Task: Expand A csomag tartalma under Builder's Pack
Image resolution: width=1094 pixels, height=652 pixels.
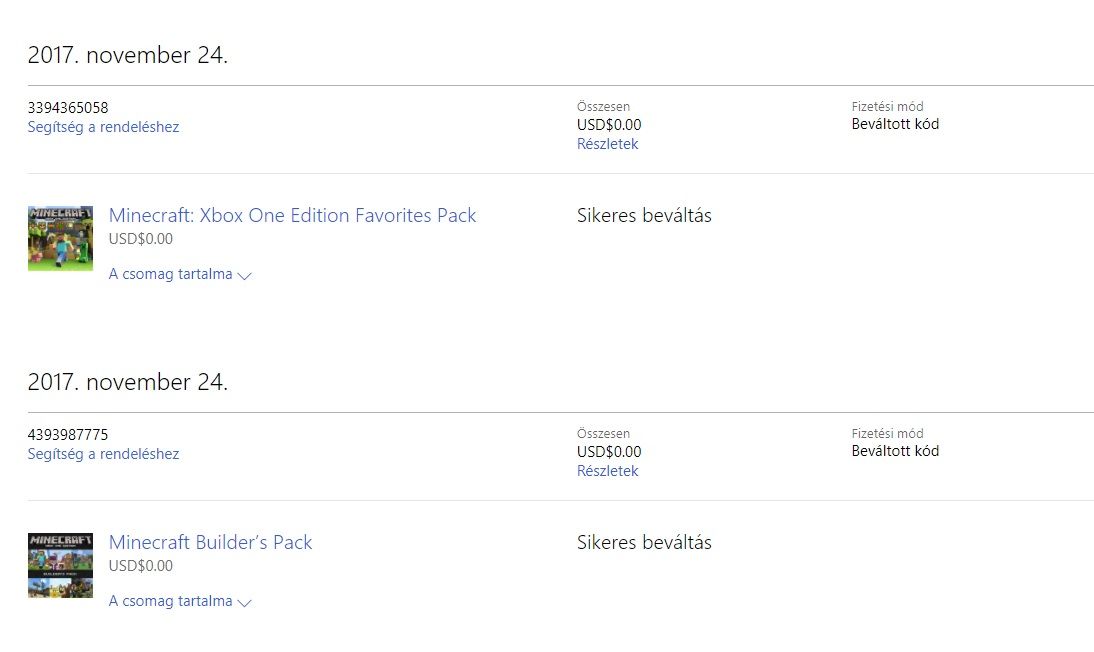Action: tap(180, 601)
